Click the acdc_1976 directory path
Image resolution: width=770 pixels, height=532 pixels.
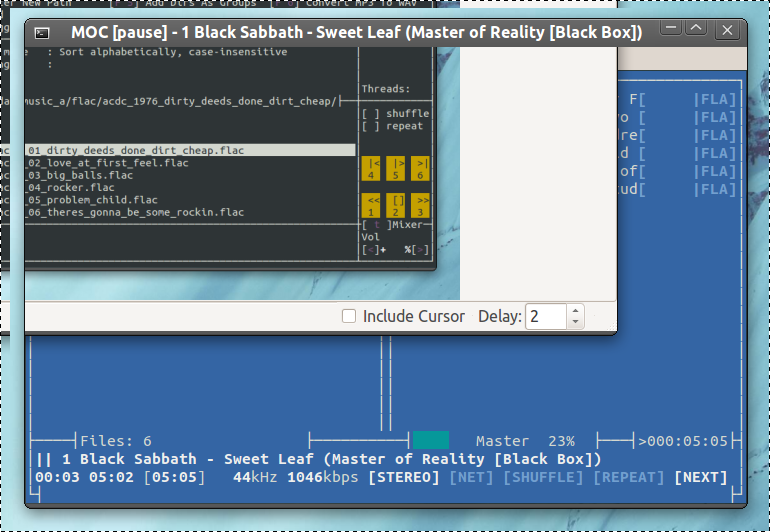181,101
